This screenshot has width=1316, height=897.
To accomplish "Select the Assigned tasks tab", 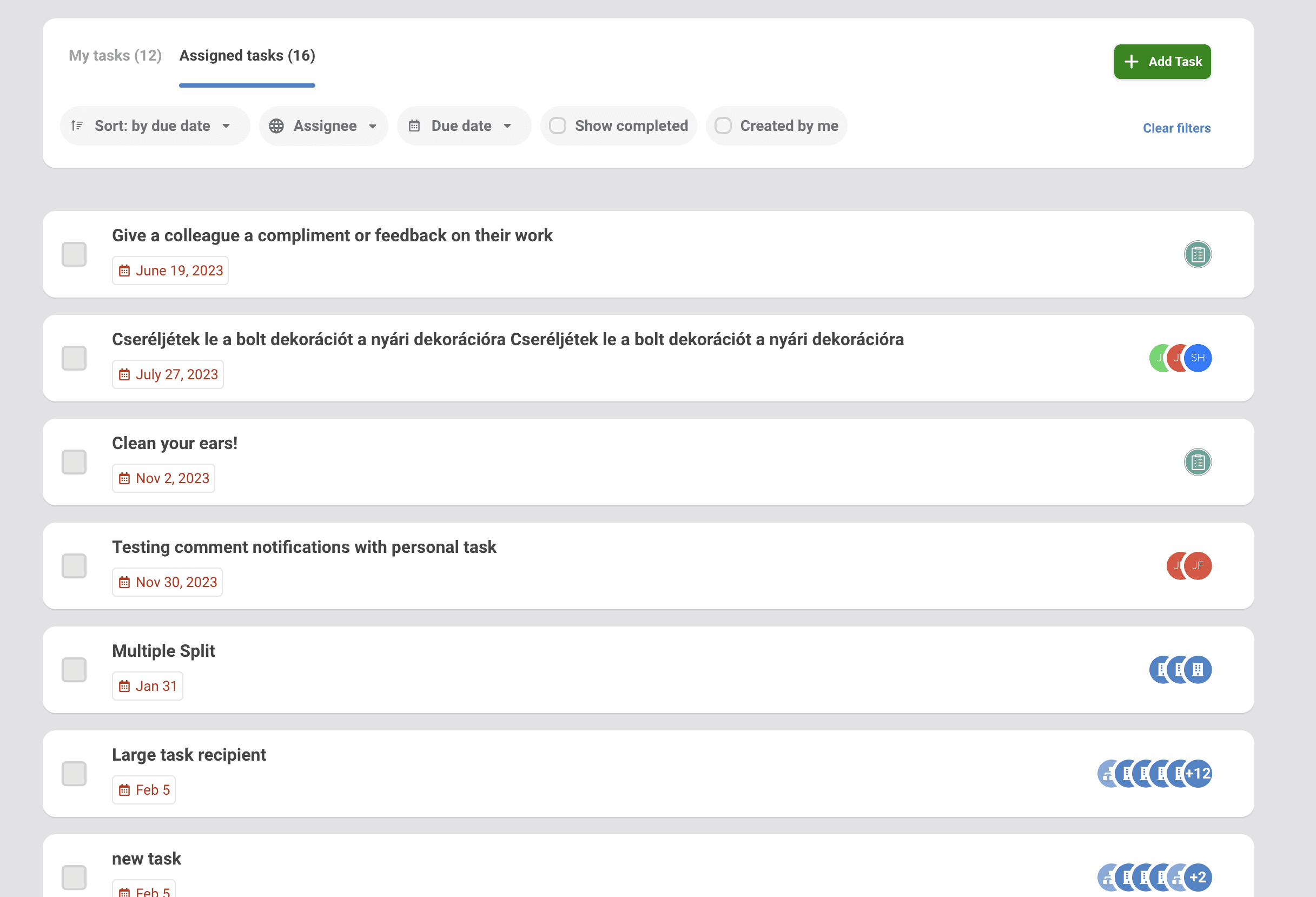I will 247,56.
